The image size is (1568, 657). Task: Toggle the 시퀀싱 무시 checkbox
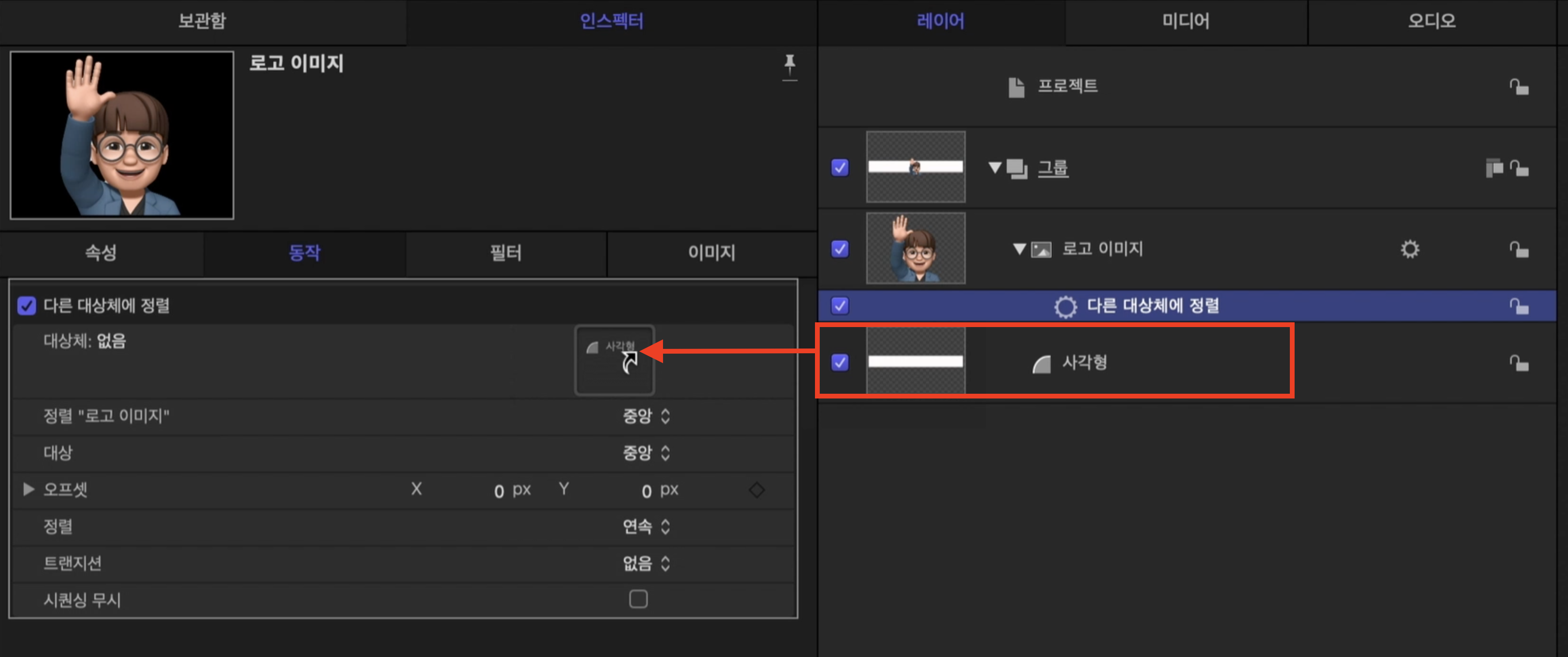(638, 599)
